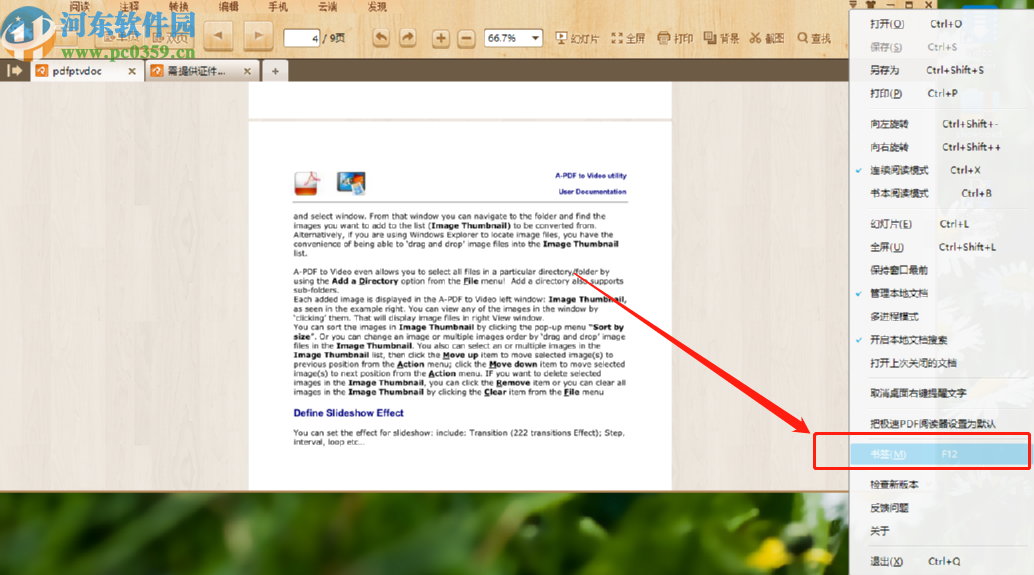
Task: Click the 'Define Slideshow Effect' heading
Action: [348, 413]
